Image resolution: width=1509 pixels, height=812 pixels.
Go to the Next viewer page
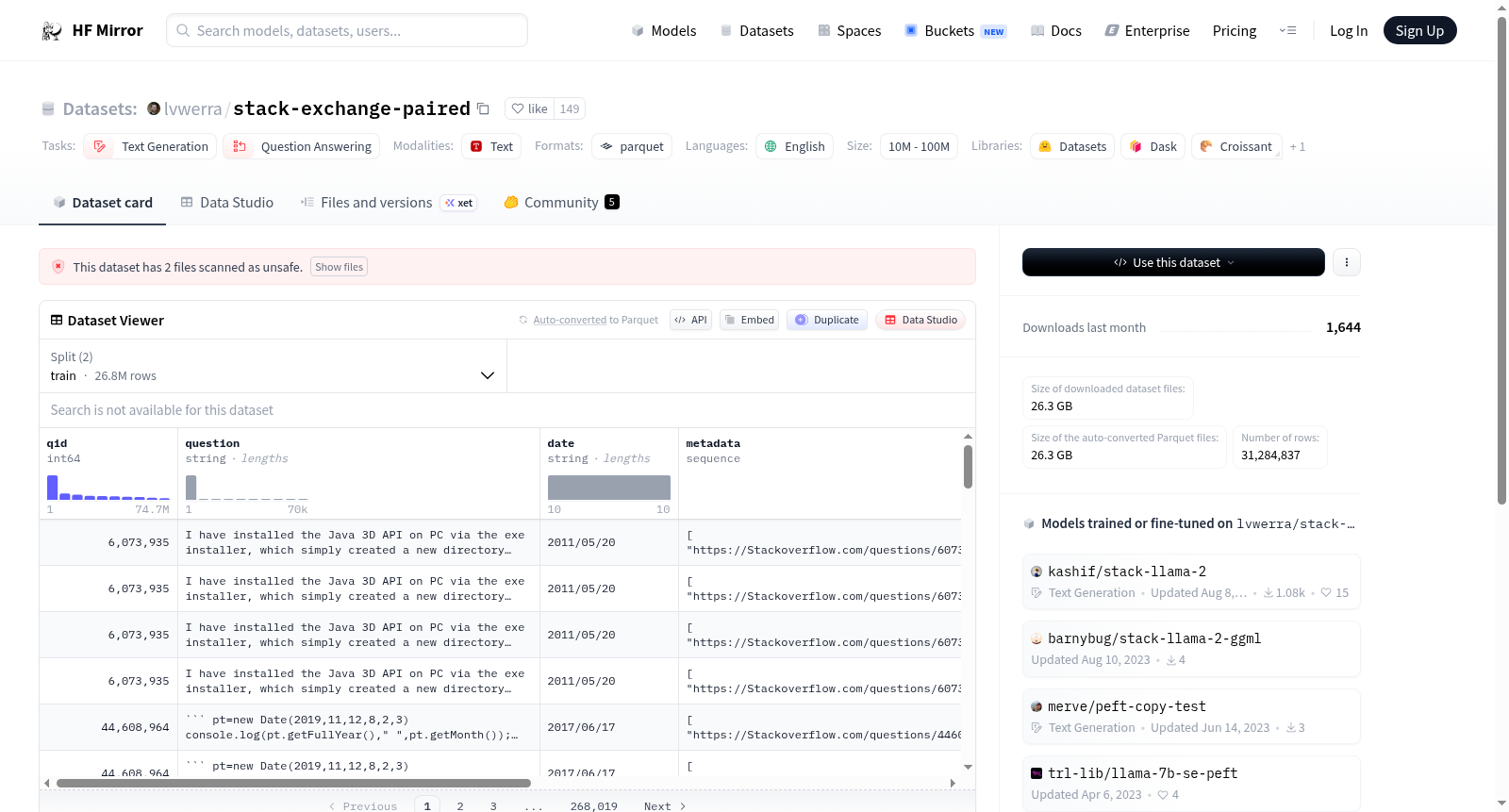click(x=665, y=806)
